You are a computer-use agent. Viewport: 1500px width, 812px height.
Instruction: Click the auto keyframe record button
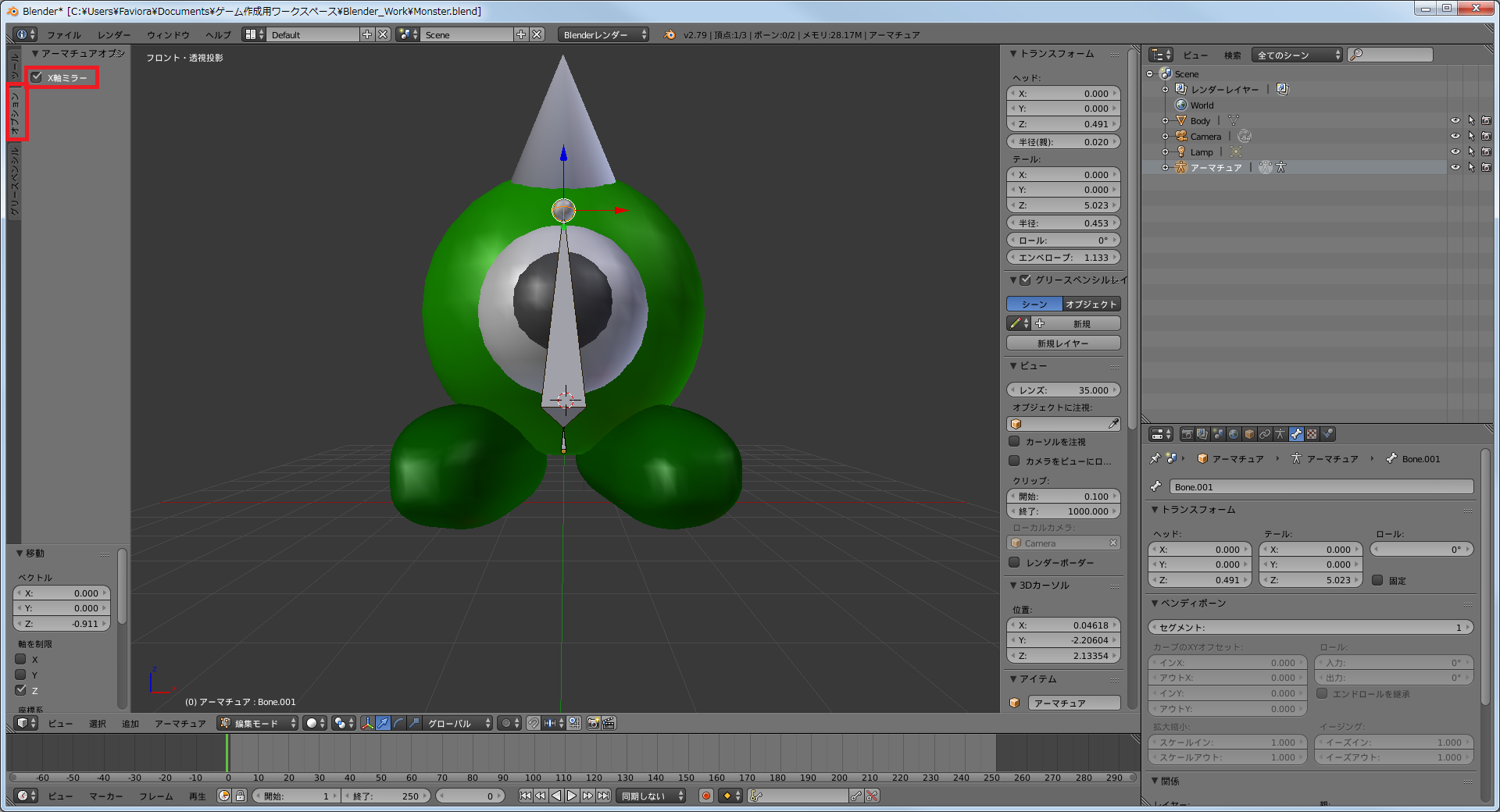pyautogui.click(x=706, y=796)
